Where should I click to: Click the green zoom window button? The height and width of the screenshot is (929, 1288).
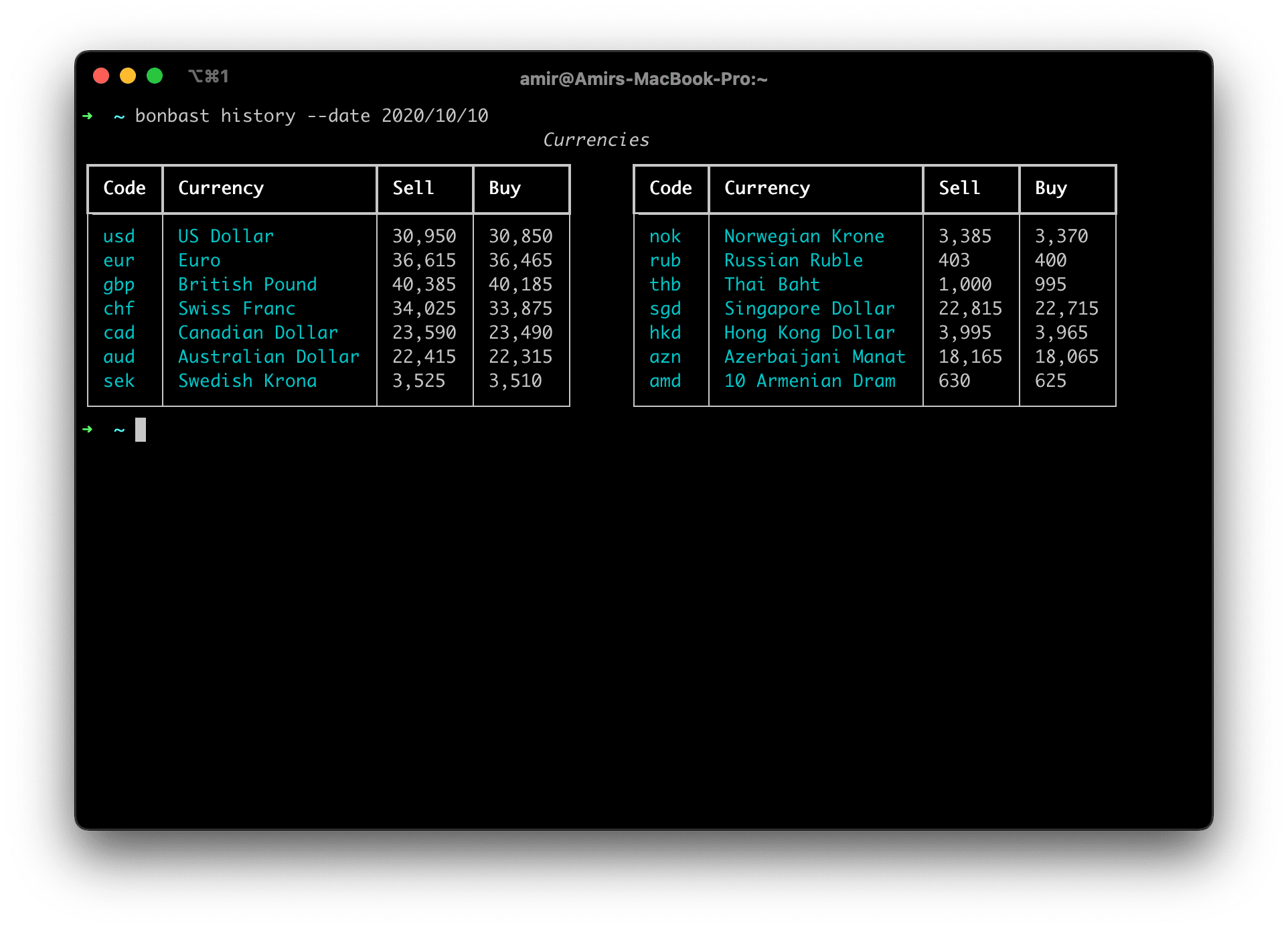pos(155,76)
